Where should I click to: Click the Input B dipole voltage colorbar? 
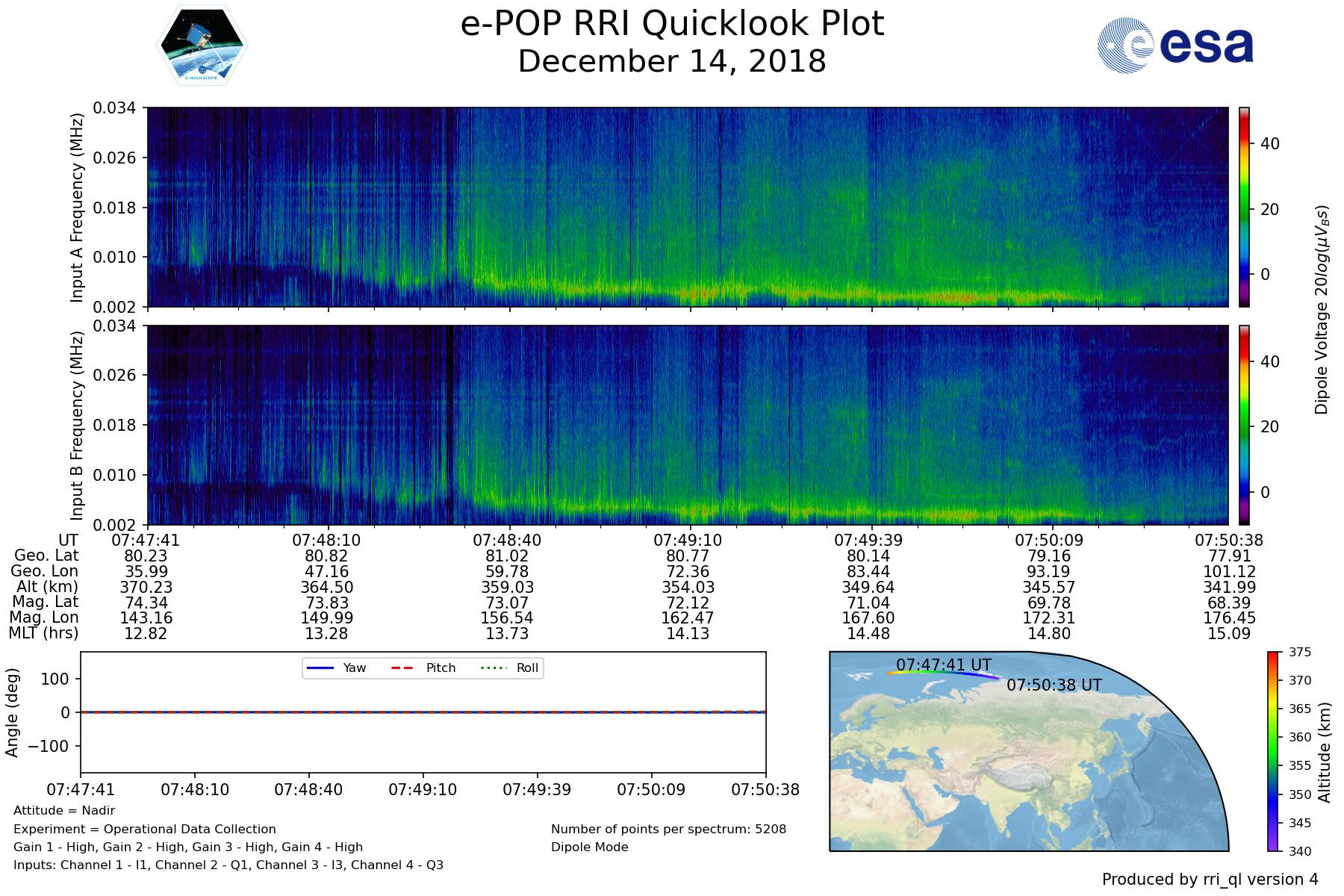coord(1244,425)
